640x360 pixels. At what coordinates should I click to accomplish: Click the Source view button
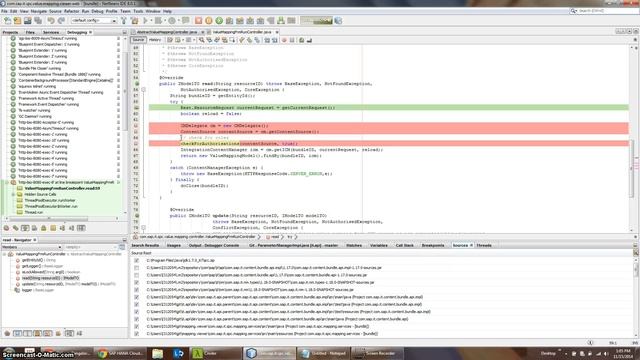pos(138,40)
